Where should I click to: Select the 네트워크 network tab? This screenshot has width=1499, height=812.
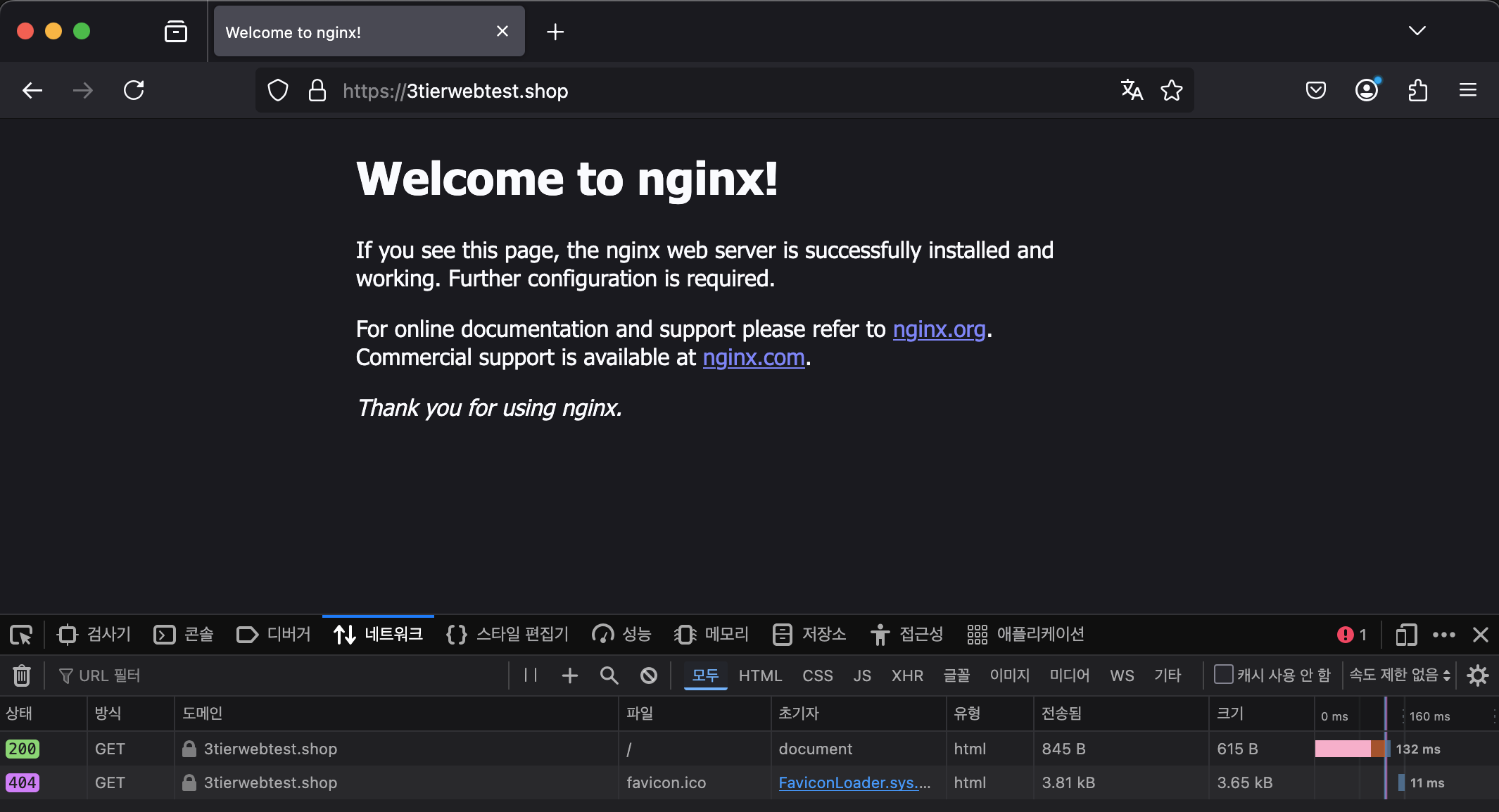pyautogui.click(x=379, y=635)
